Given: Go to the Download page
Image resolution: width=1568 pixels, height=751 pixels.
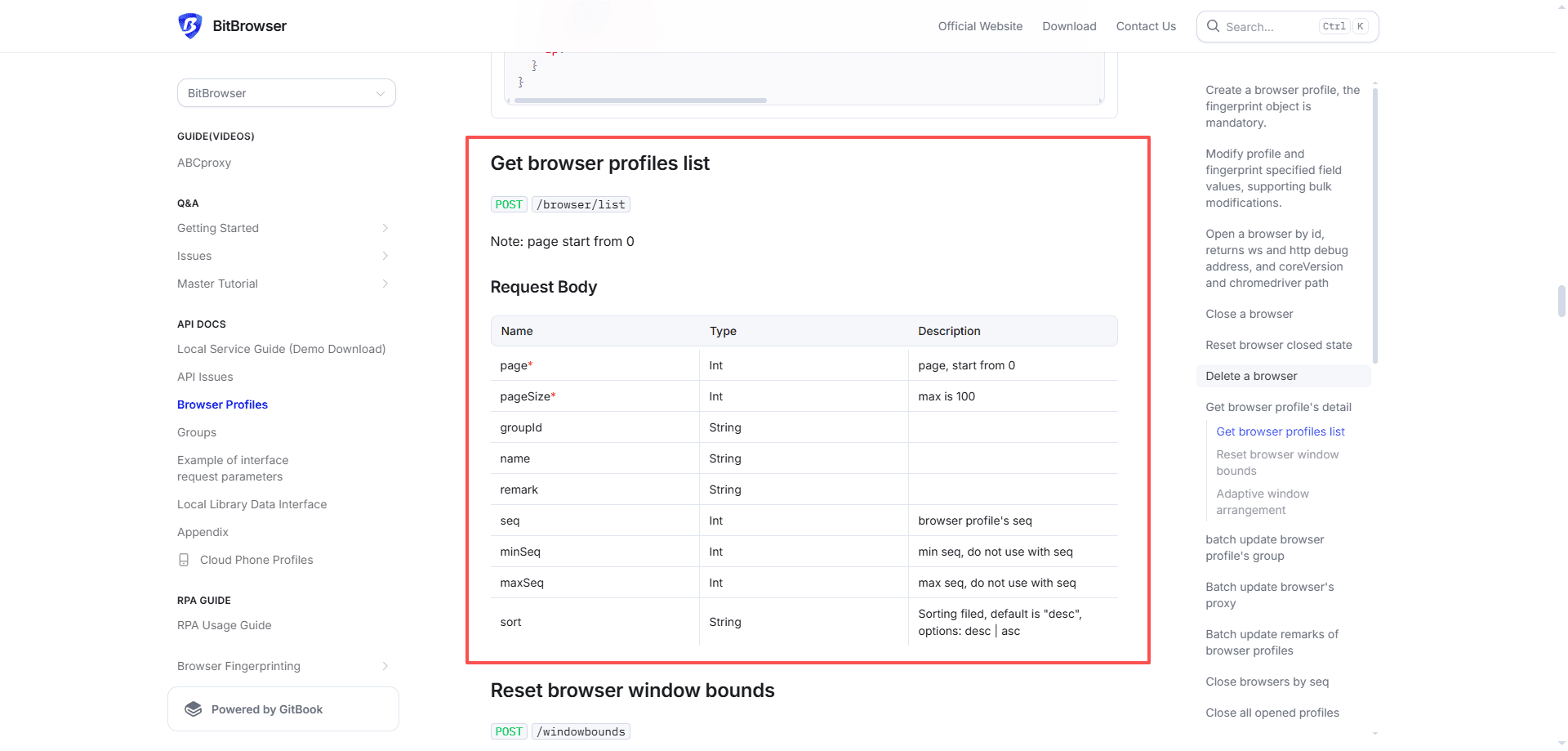Looking at the screenshot, I should 1069,26.
